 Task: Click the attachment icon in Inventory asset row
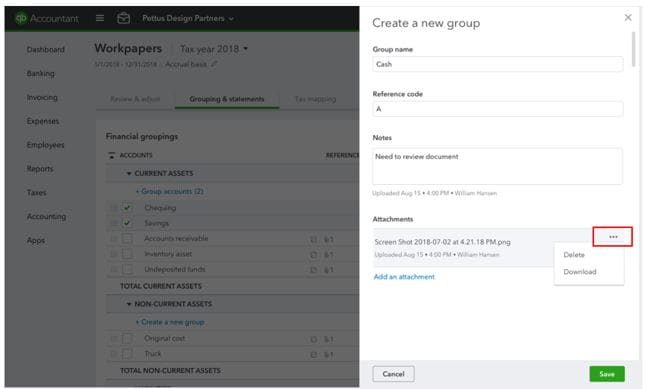pos(328,255)
